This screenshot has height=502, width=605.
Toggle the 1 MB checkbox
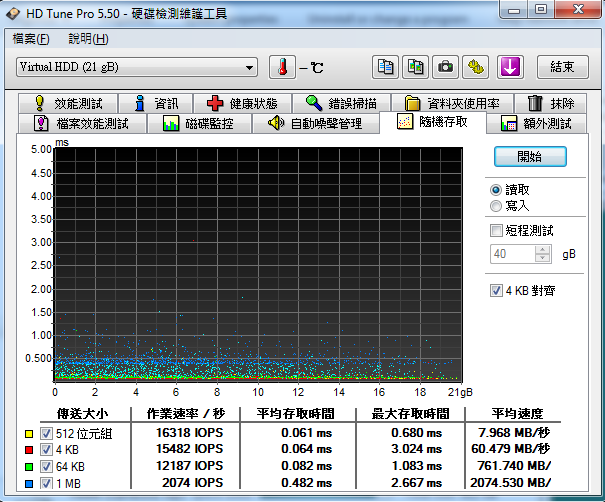46,483
